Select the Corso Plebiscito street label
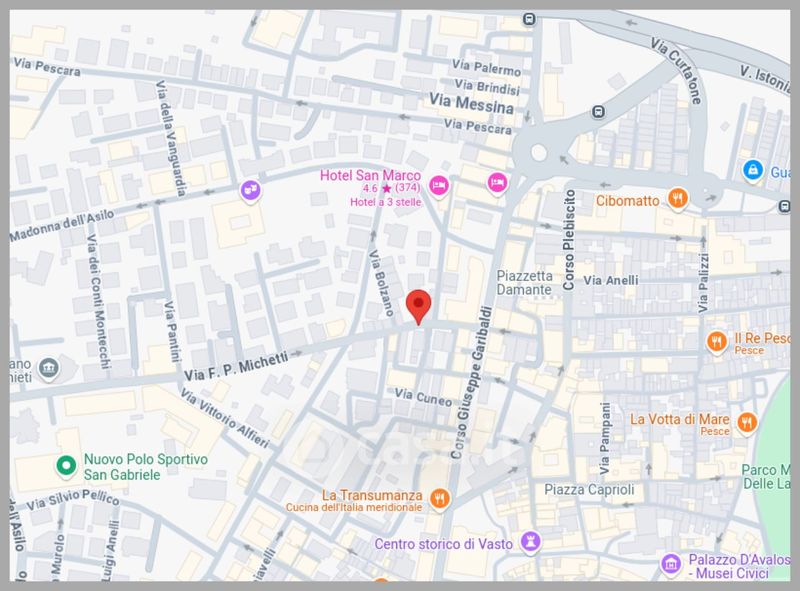Image resolution: width=800 pixels, height=591 pixels. tap(569, 240)
